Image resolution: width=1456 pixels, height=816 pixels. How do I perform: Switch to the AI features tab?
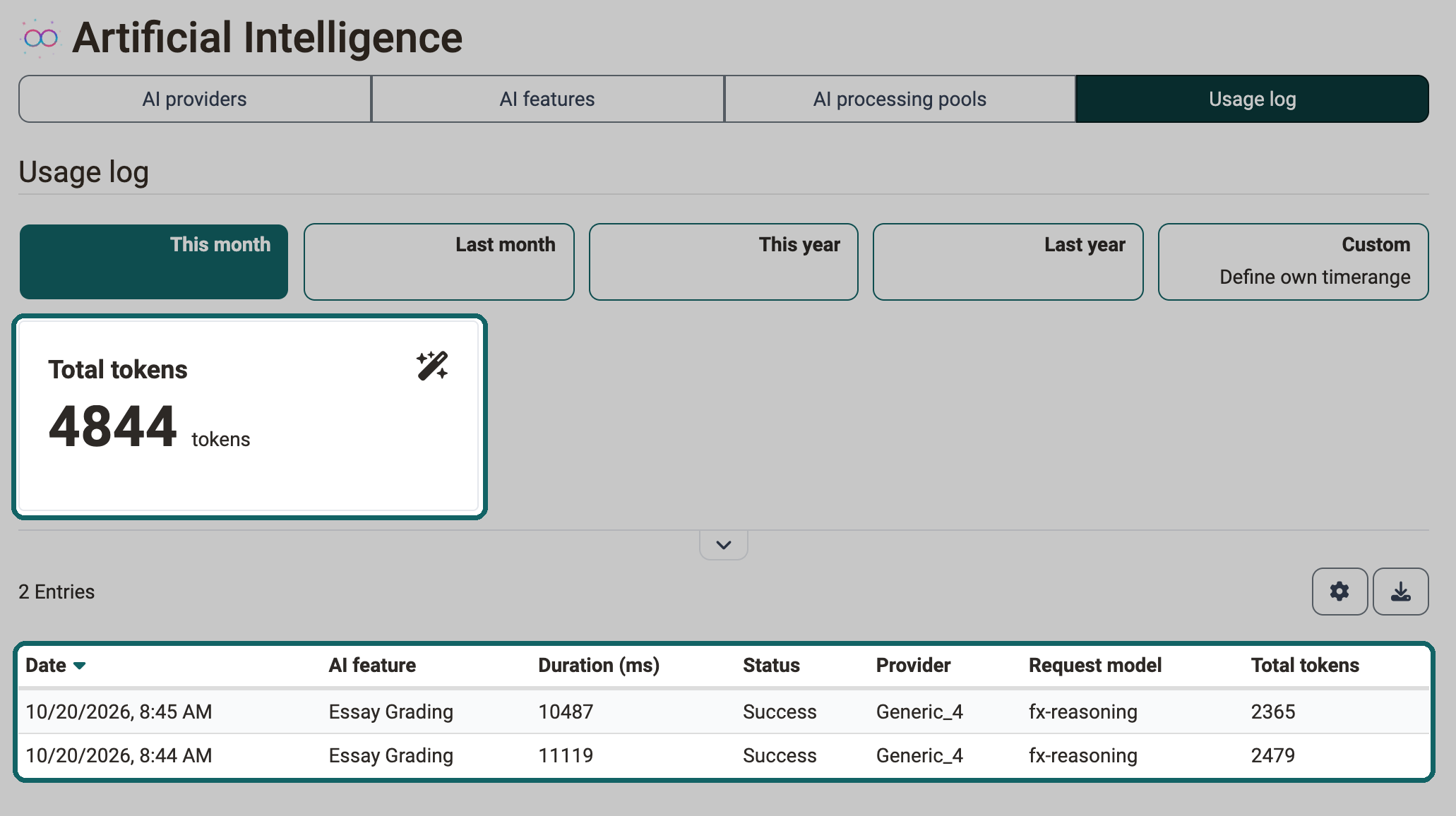coord(547,99)
